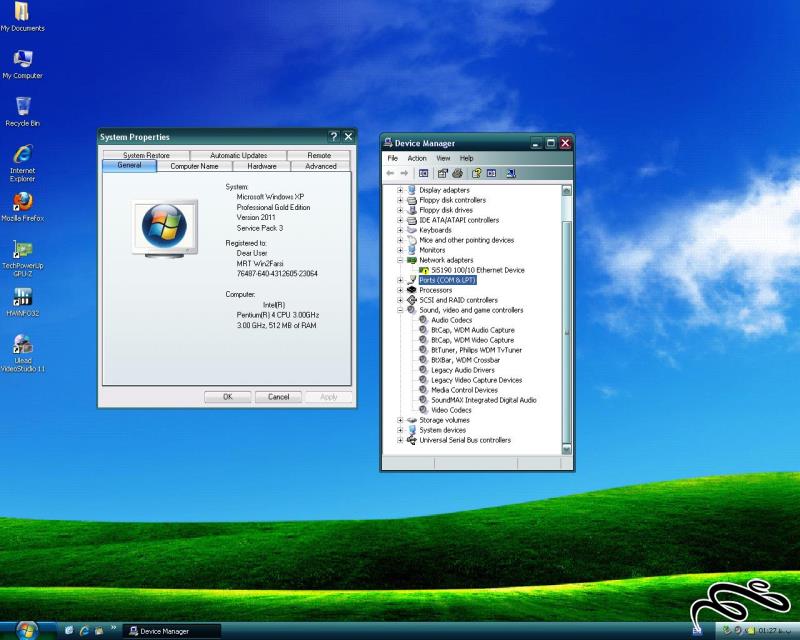Image resolution: width=800 pixels, height=640 pixels.
Task: Launch Internet Explorer from quick launch
Action: [x=84, y=631]
